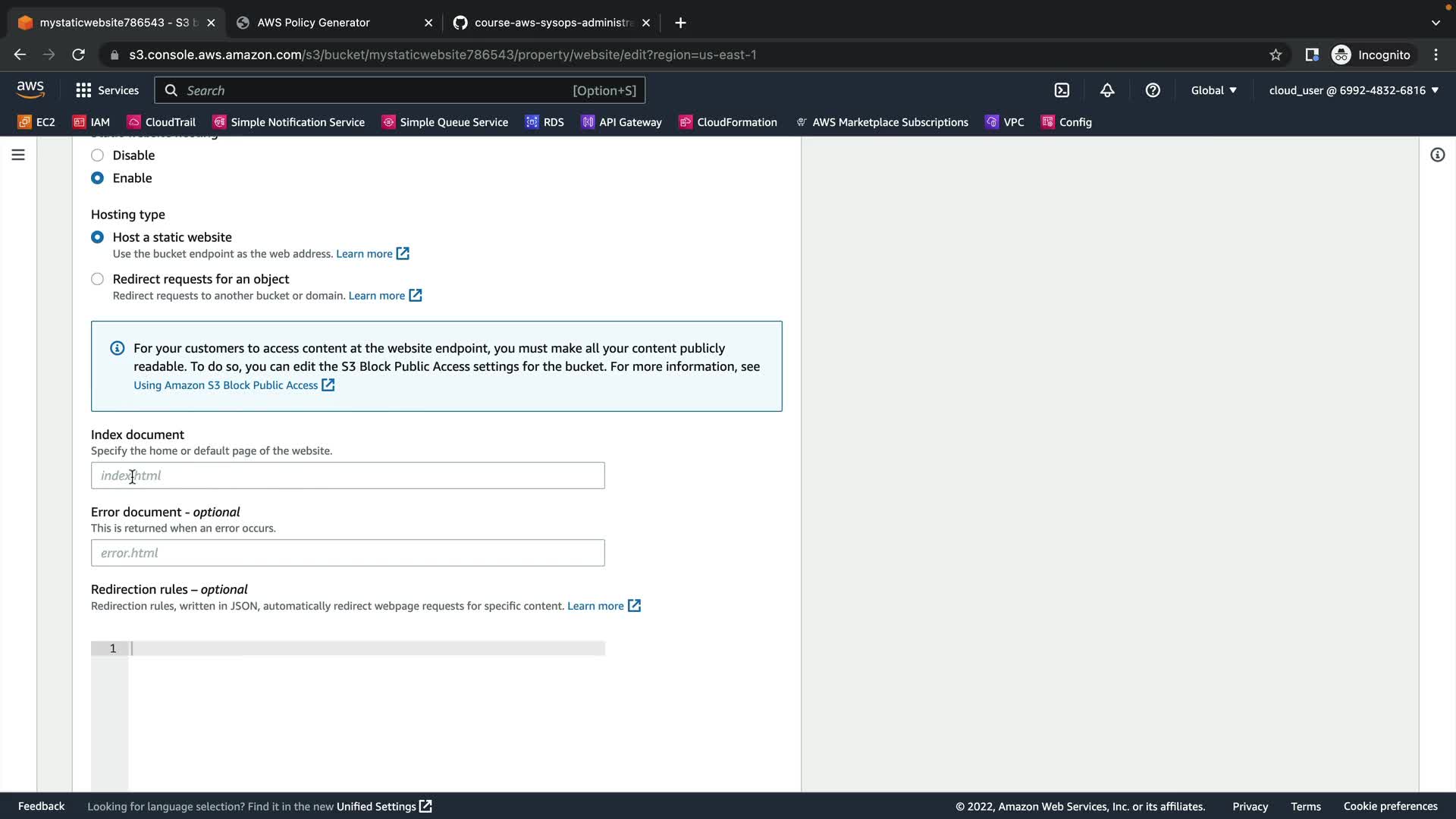Image resolution: width=1456 pixels, height=819 pixels.
Task: Expand the browser tab search chevron
Action: coord(1435,23)
